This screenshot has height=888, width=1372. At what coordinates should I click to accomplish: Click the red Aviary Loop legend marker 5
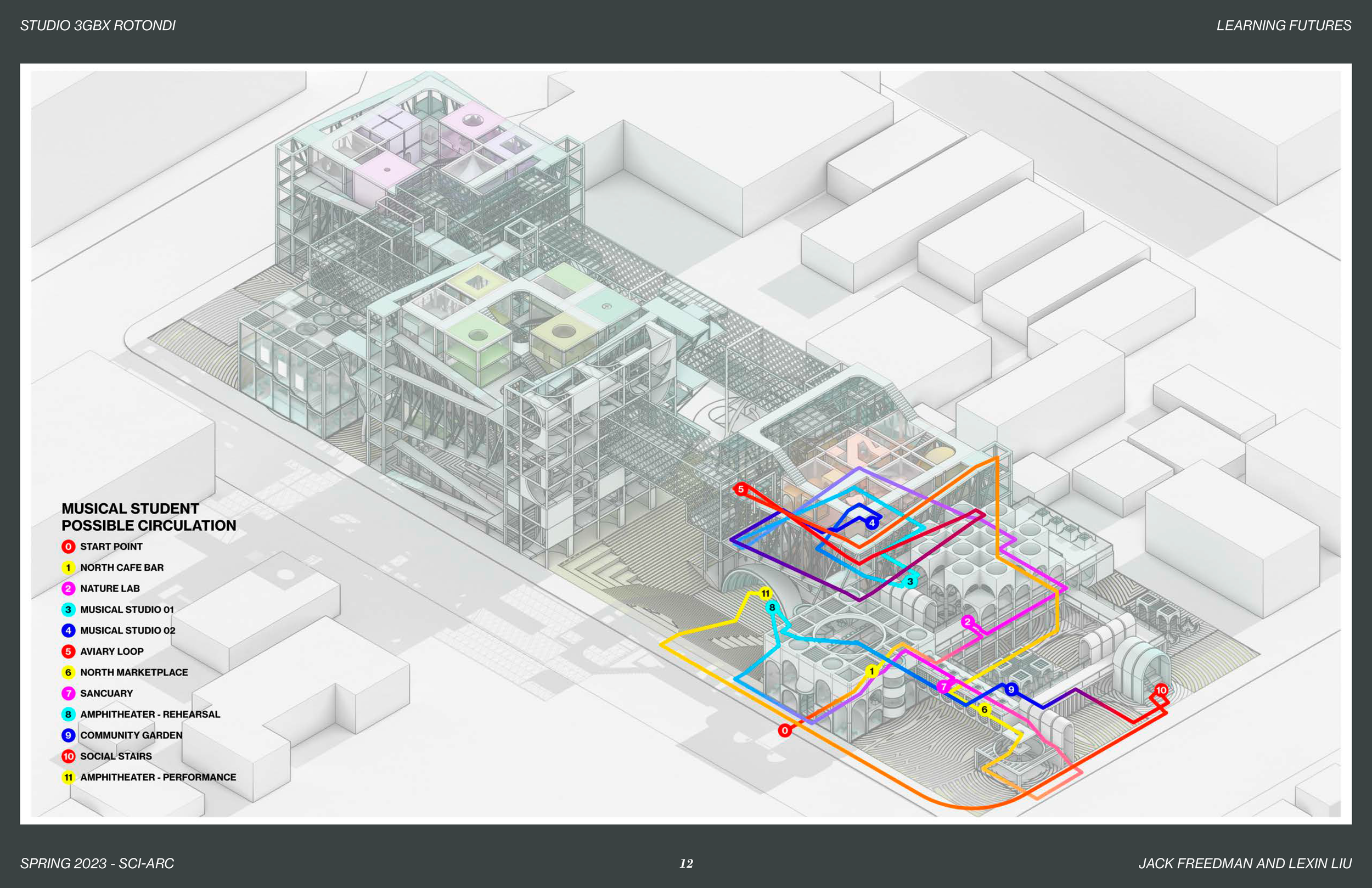[68, 651]
